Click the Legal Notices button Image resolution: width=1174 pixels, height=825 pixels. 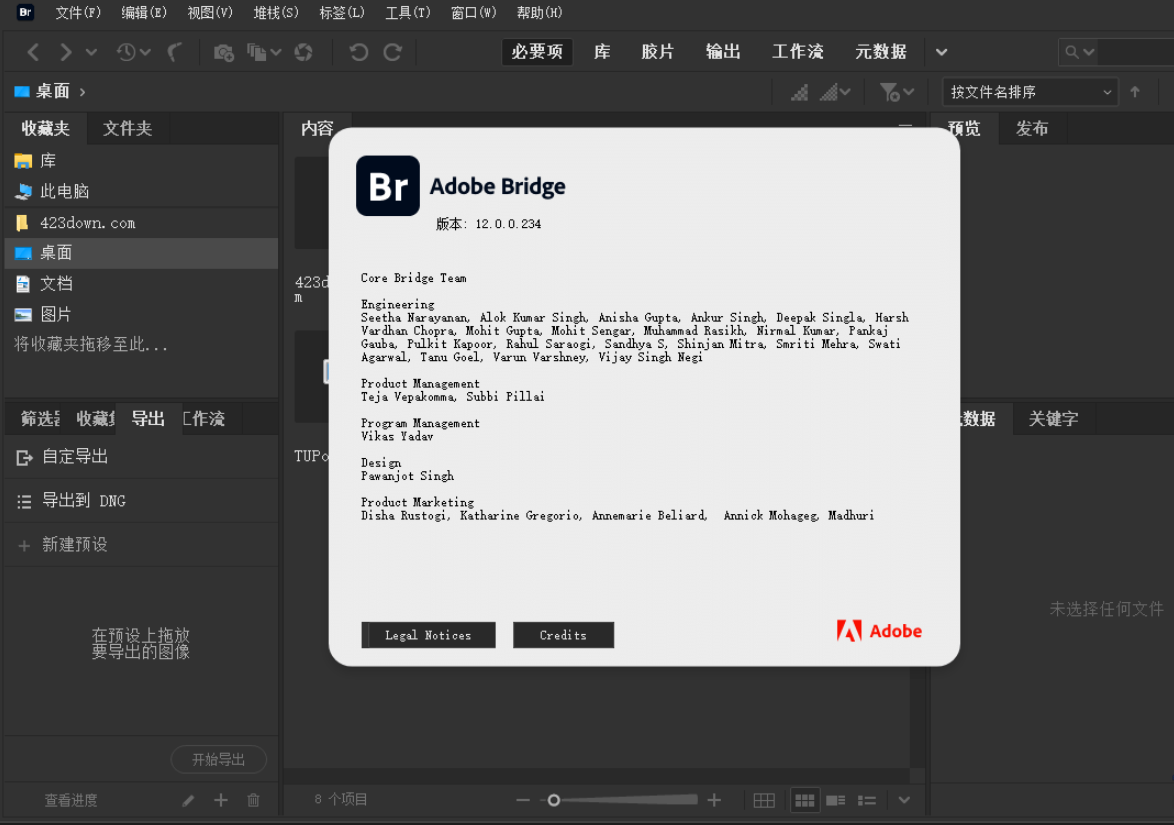428,635
